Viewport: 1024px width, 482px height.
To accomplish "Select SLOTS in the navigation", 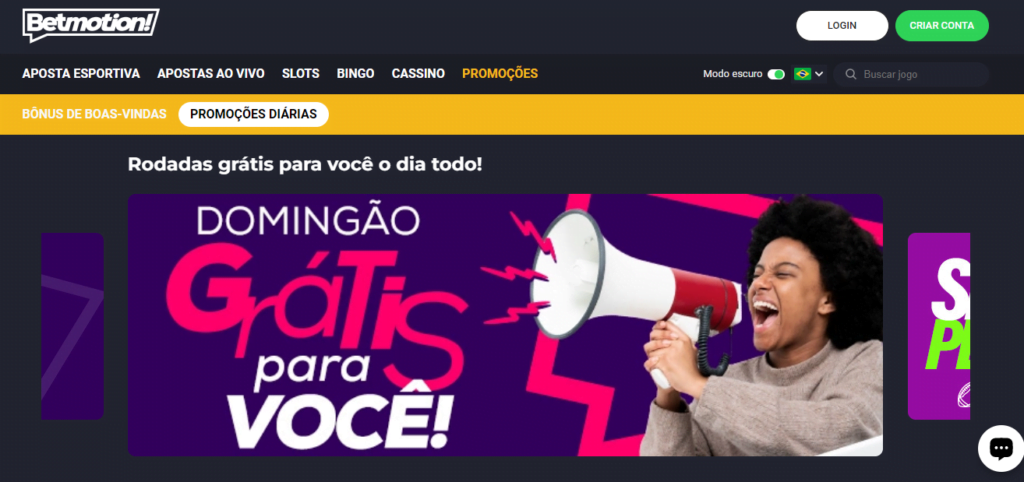I will pos(300,74).
